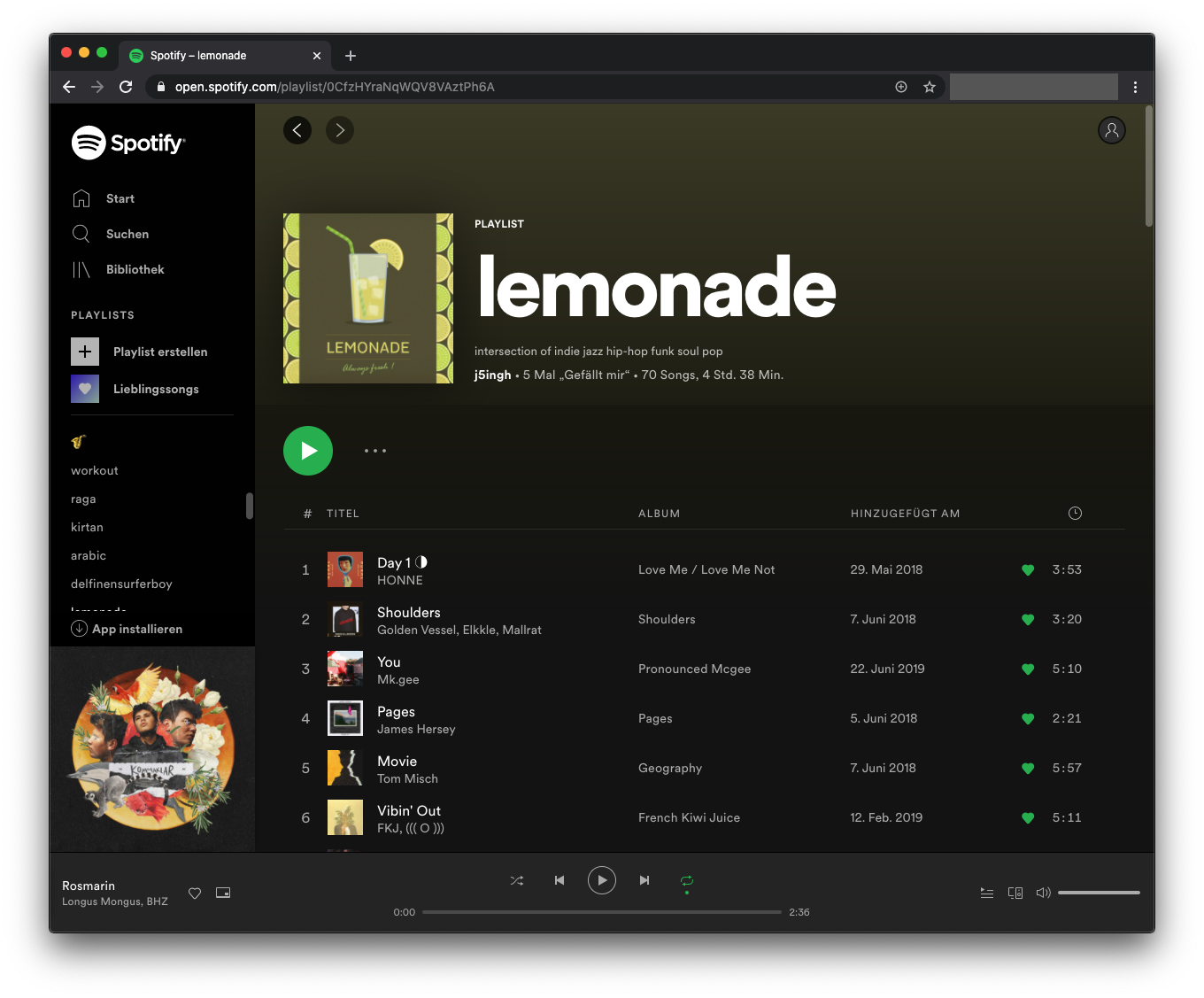The width and height of the screenshot is (1204, 998).
Task: Click the song progress bar
Action: 602,912
